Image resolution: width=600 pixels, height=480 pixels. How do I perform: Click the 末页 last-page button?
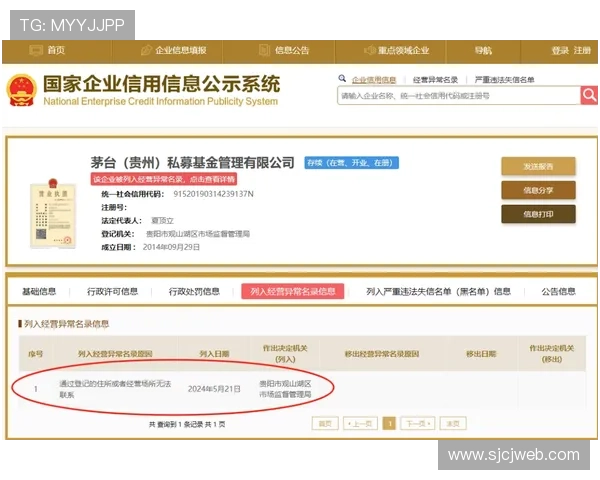click(453, 424)
